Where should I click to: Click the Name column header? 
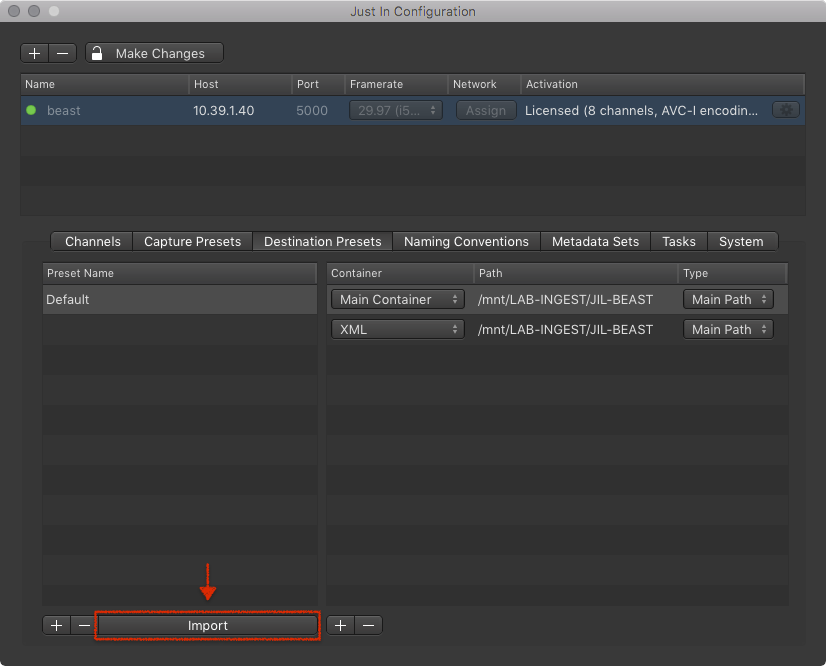[104, 84]
